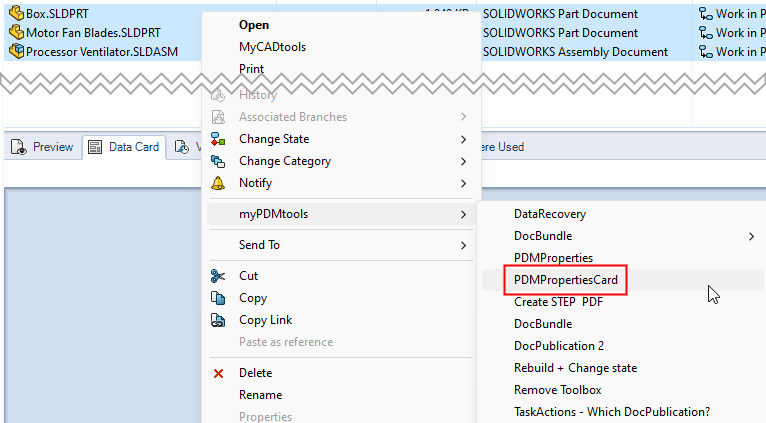Expand the DocBundle submenu chevron
Image resolution: width=766 pixels, height=423 pixels.
752,236
